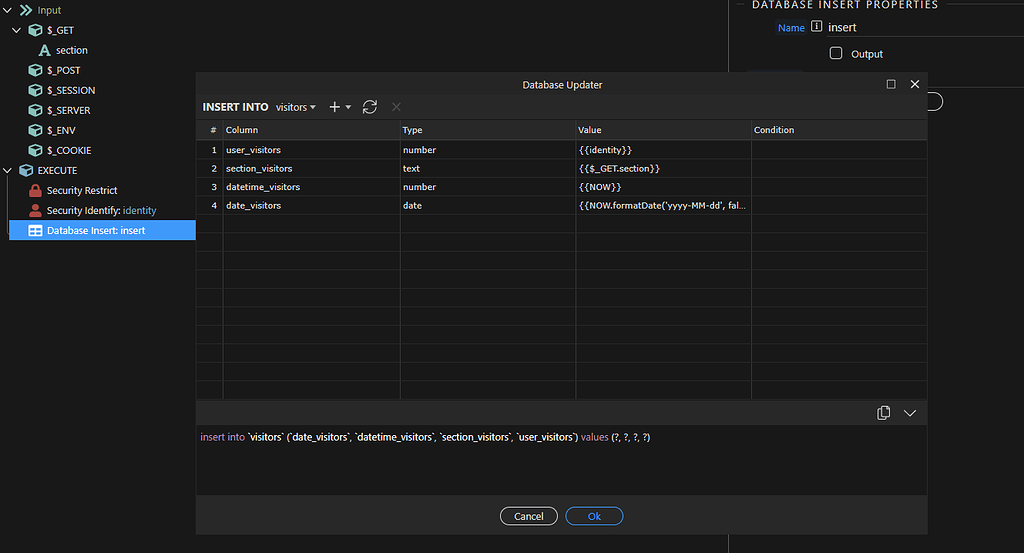Click the plus add column icon

[x=334, y=107]
